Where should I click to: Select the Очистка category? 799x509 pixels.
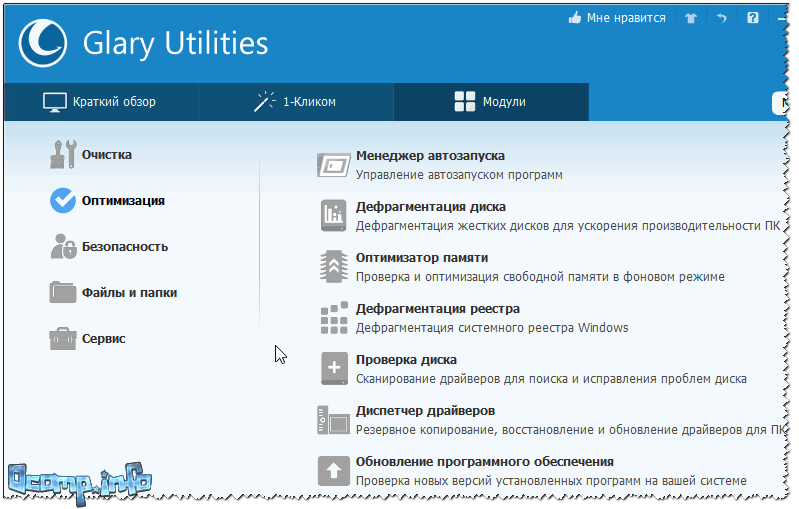tap(106, 154)
